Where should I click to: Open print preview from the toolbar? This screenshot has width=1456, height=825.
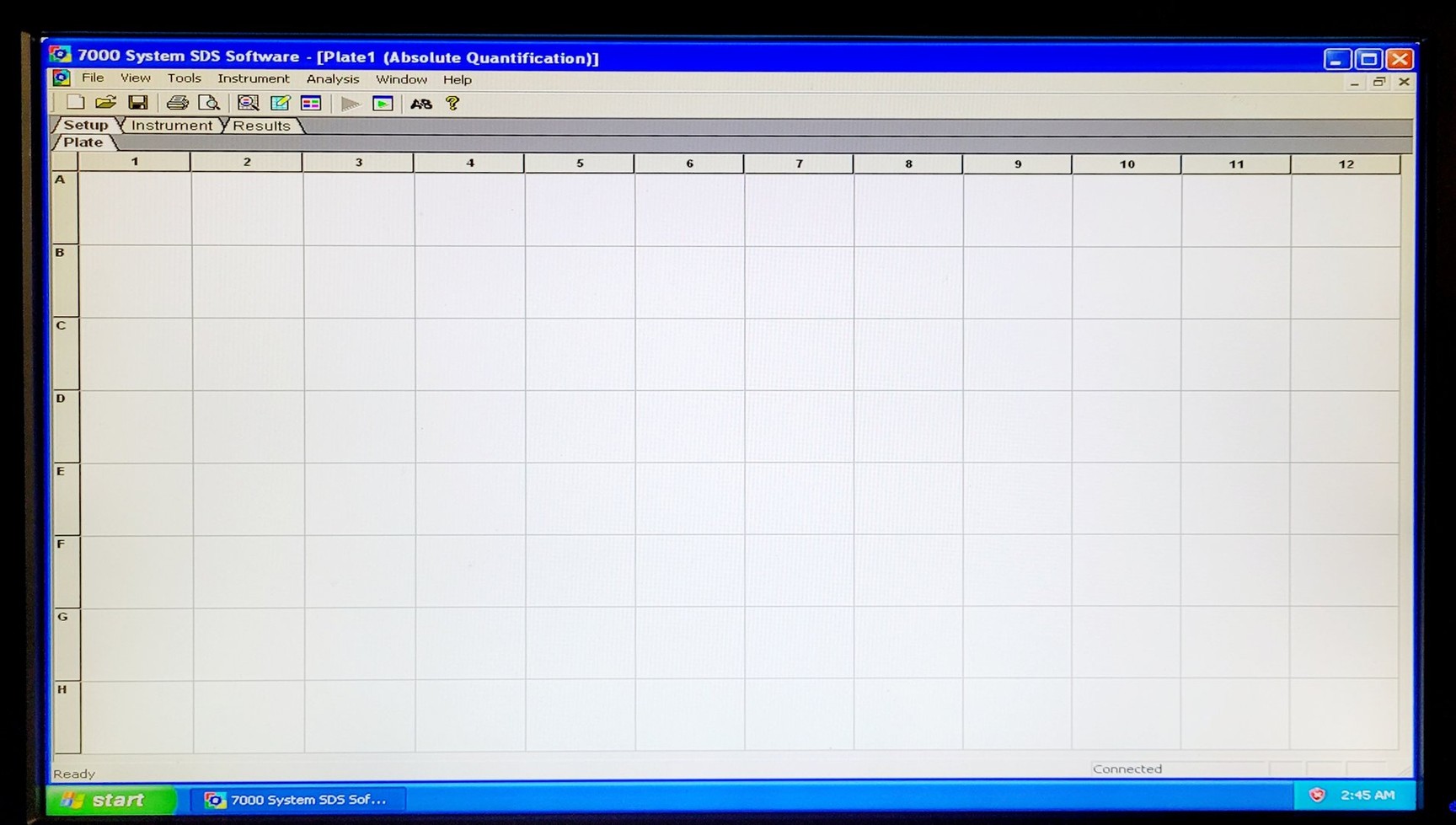click(209, 103)
